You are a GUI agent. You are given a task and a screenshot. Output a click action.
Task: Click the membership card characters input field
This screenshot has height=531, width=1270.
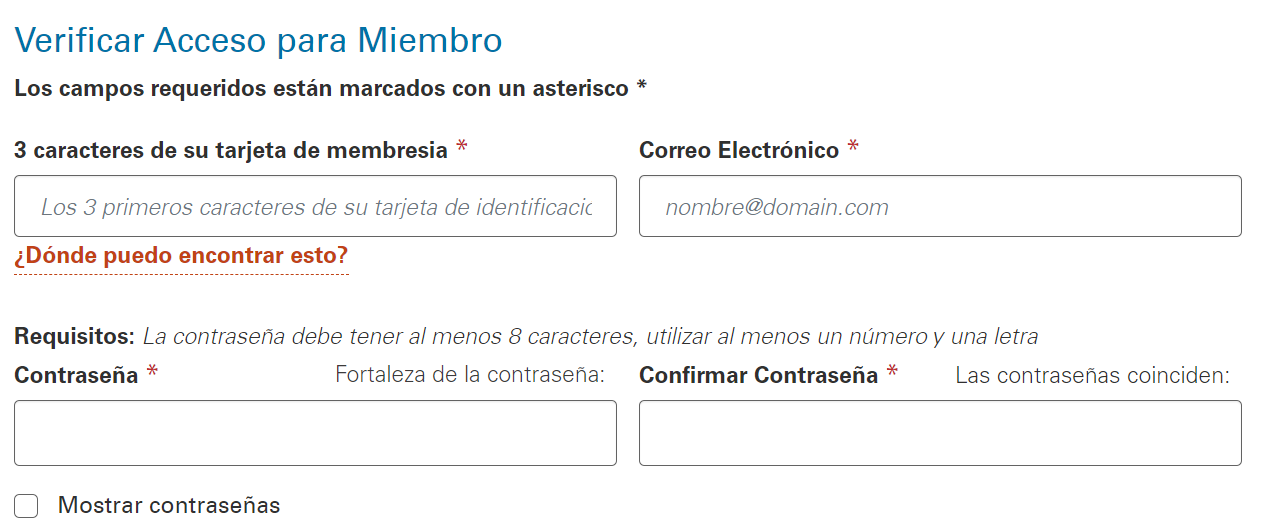pos(315,207)
